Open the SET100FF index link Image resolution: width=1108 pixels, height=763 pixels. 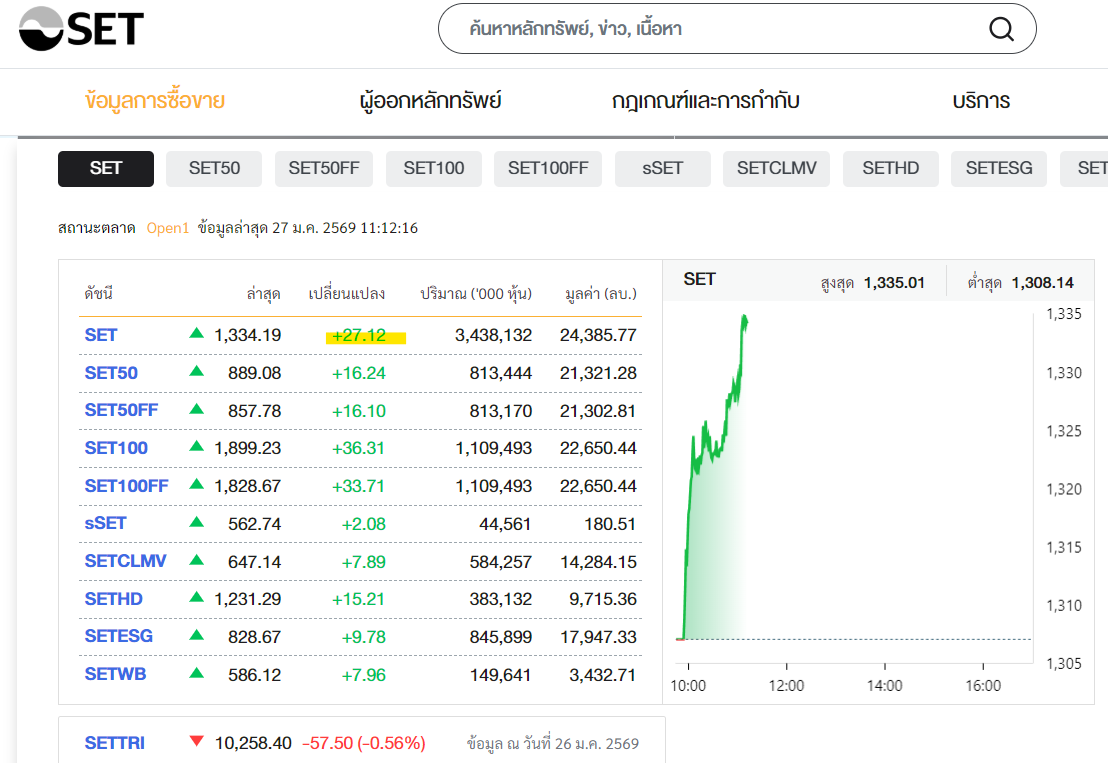[x=126, y=486]
